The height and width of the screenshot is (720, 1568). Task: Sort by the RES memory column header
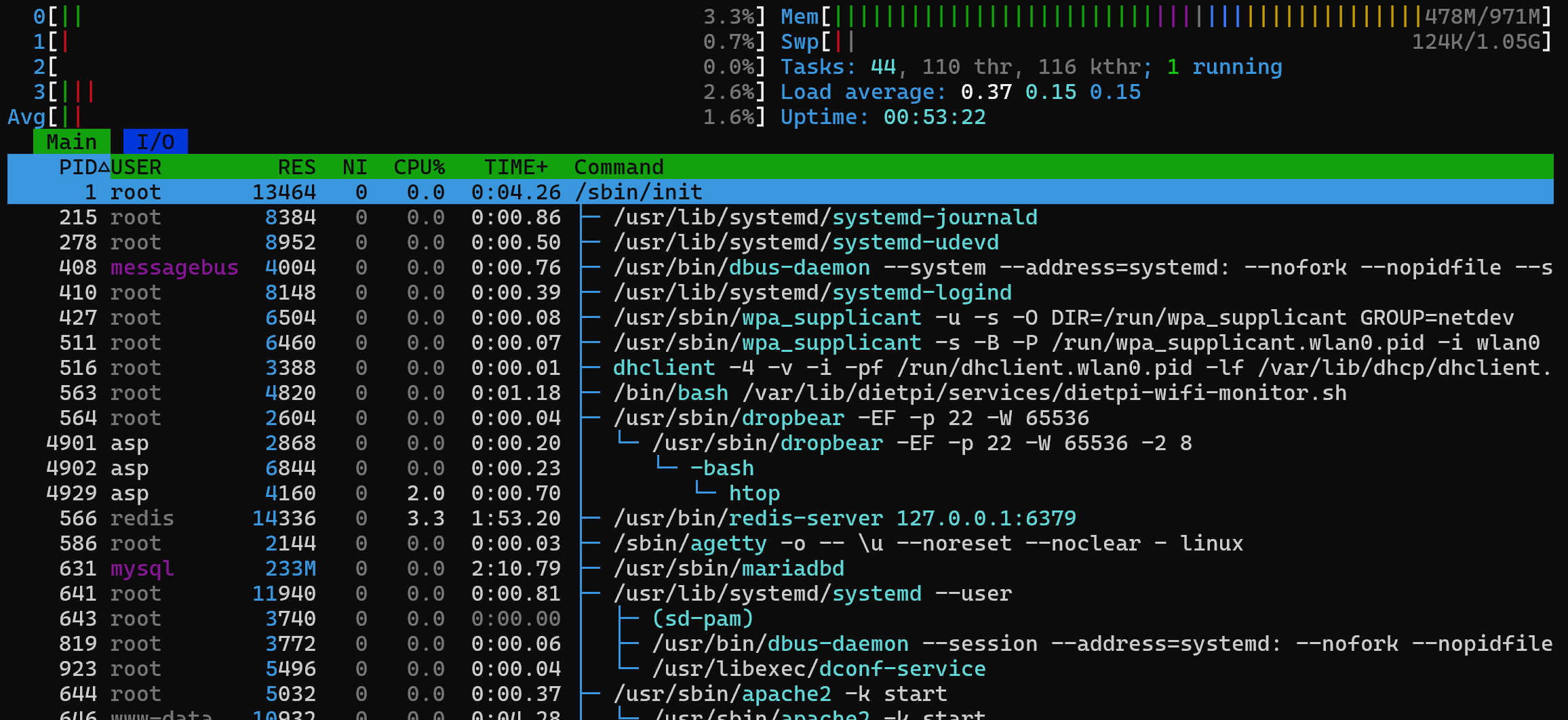click(296, 167)
